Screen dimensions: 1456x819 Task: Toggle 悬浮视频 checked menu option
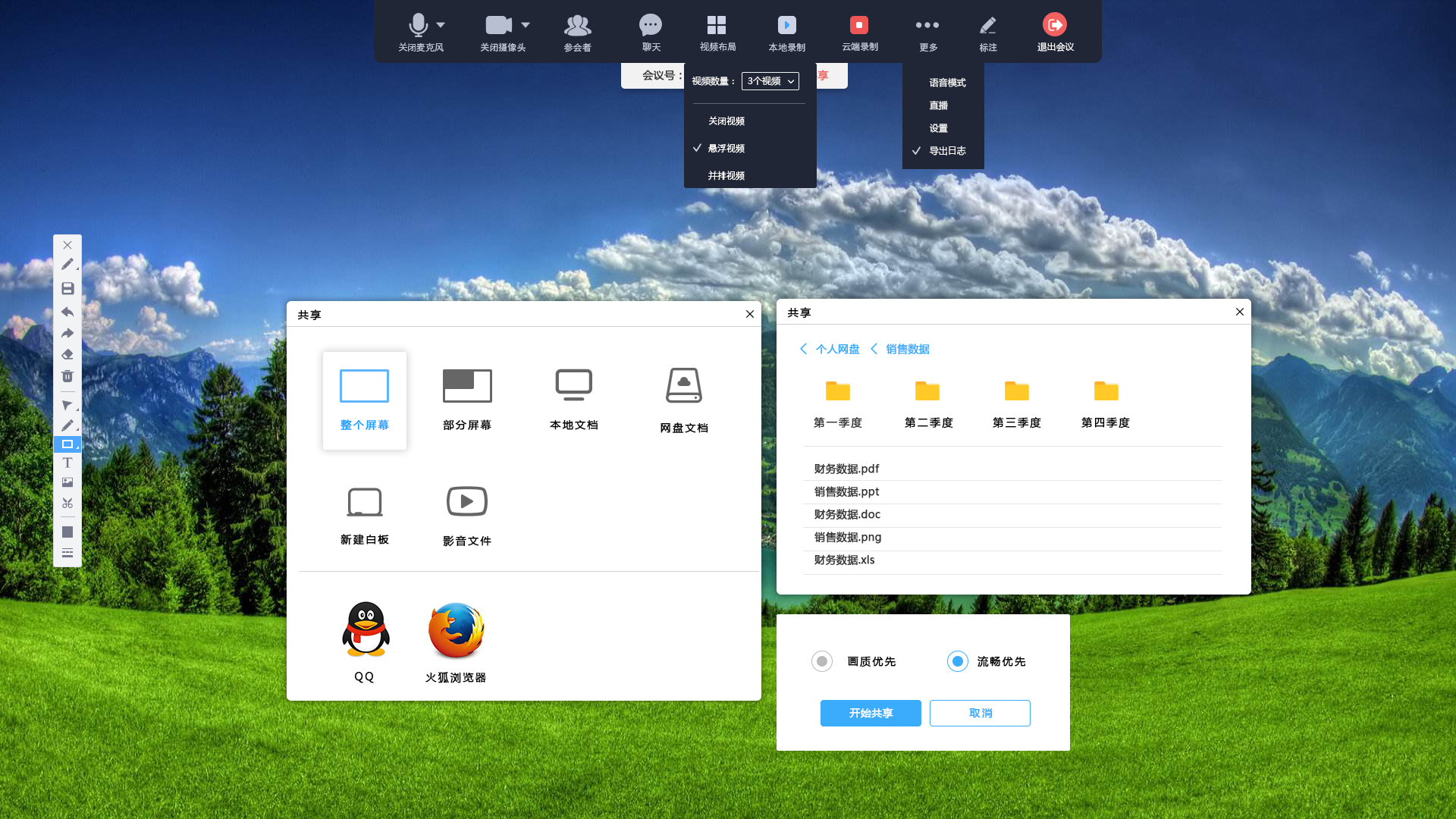[x=726, y=148]
